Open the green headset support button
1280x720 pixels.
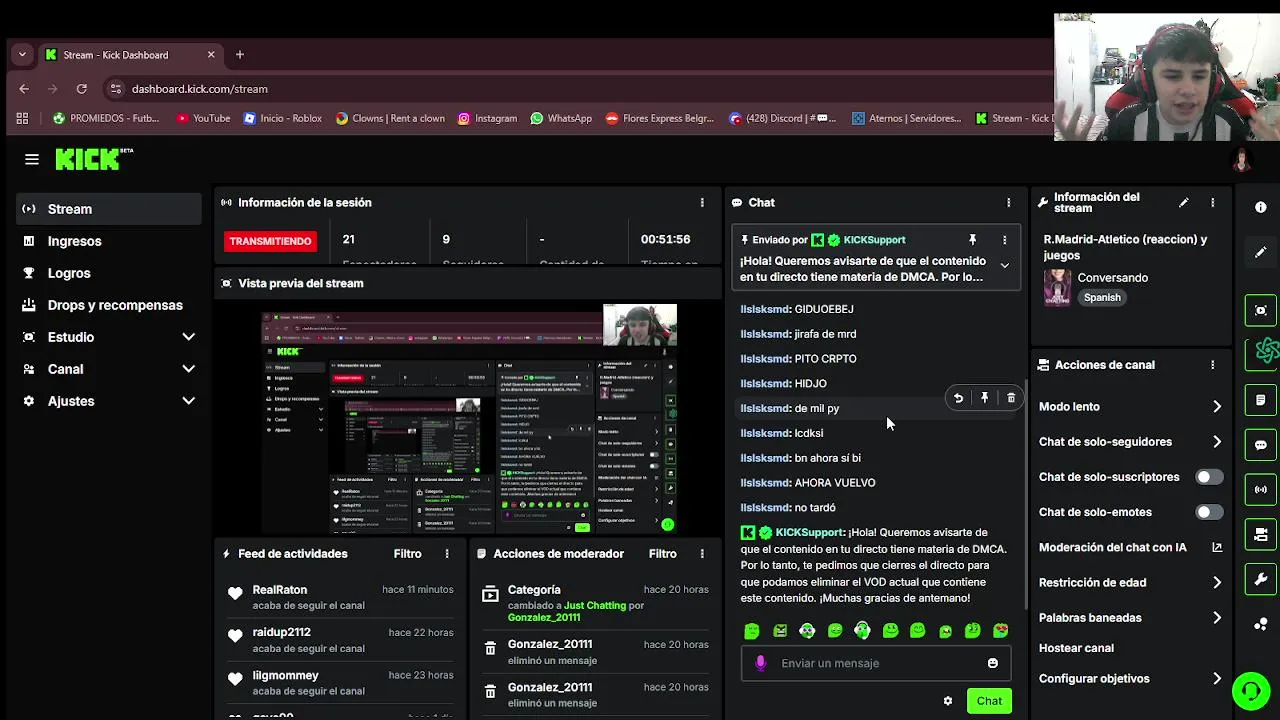coord(1250,690)
